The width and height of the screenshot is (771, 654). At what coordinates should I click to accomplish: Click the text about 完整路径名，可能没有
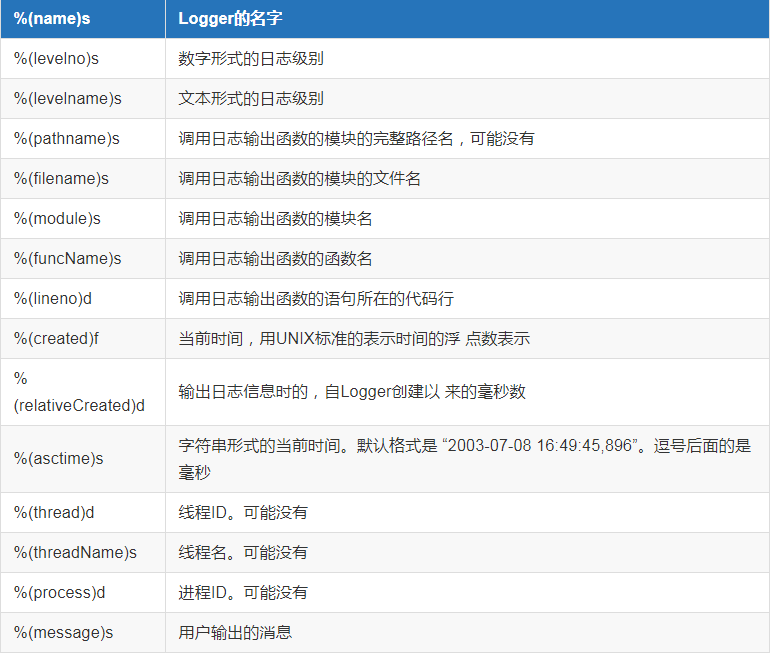click(356, 139)
